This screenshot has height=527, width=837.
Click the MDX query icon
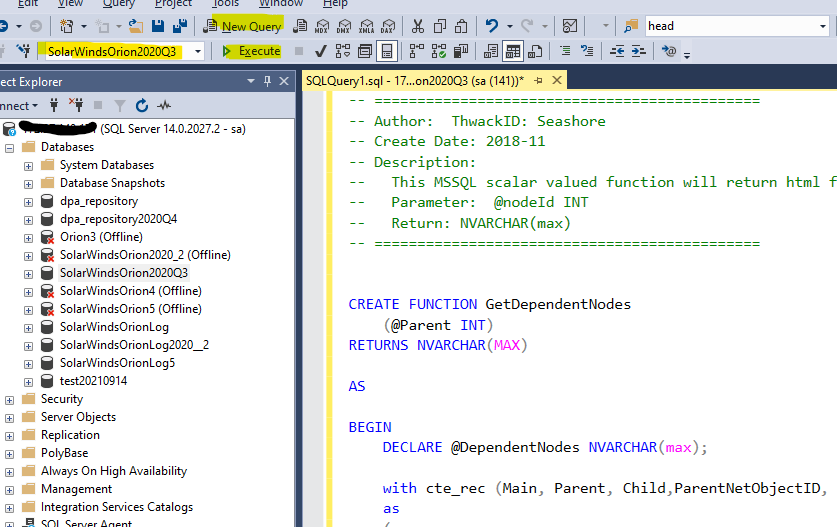(x=322, y=26)
